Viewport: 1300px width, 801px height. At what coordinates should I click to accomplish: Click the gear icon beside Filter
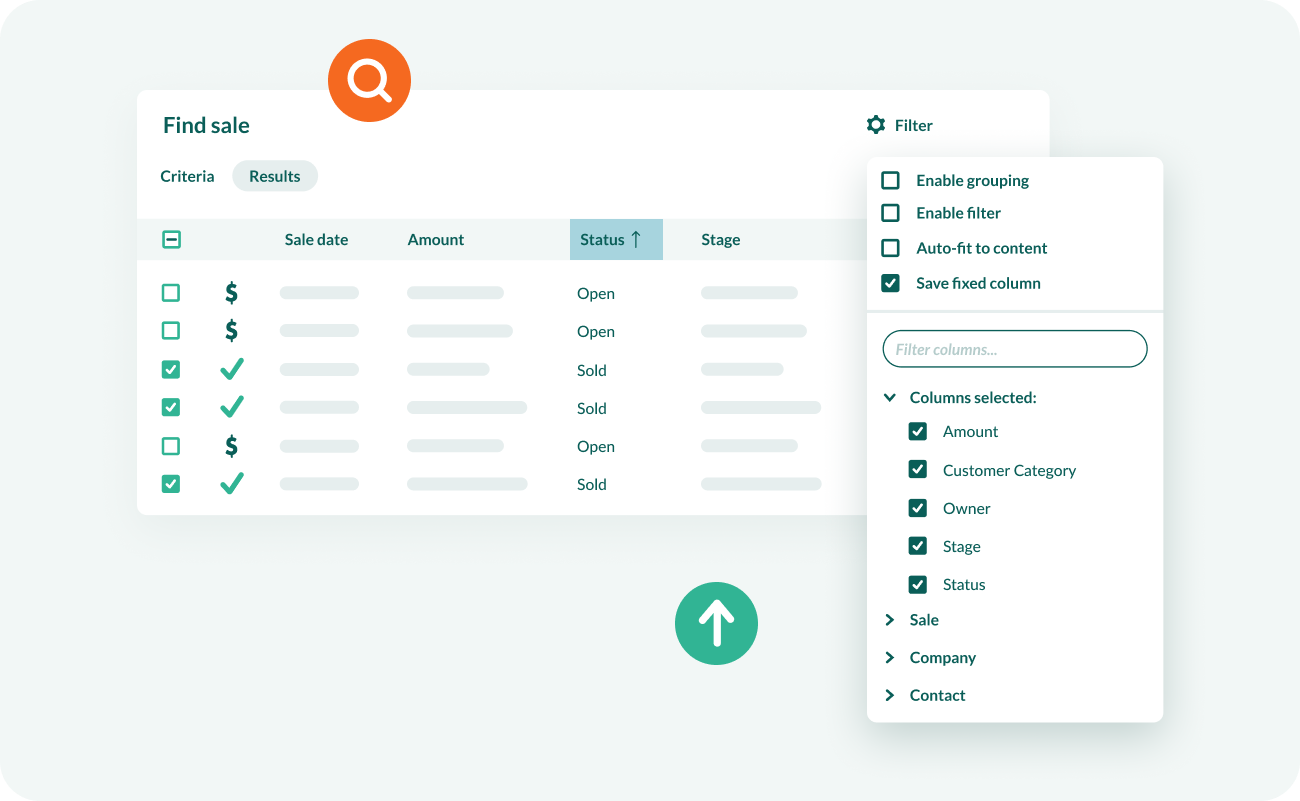point(876,125)
